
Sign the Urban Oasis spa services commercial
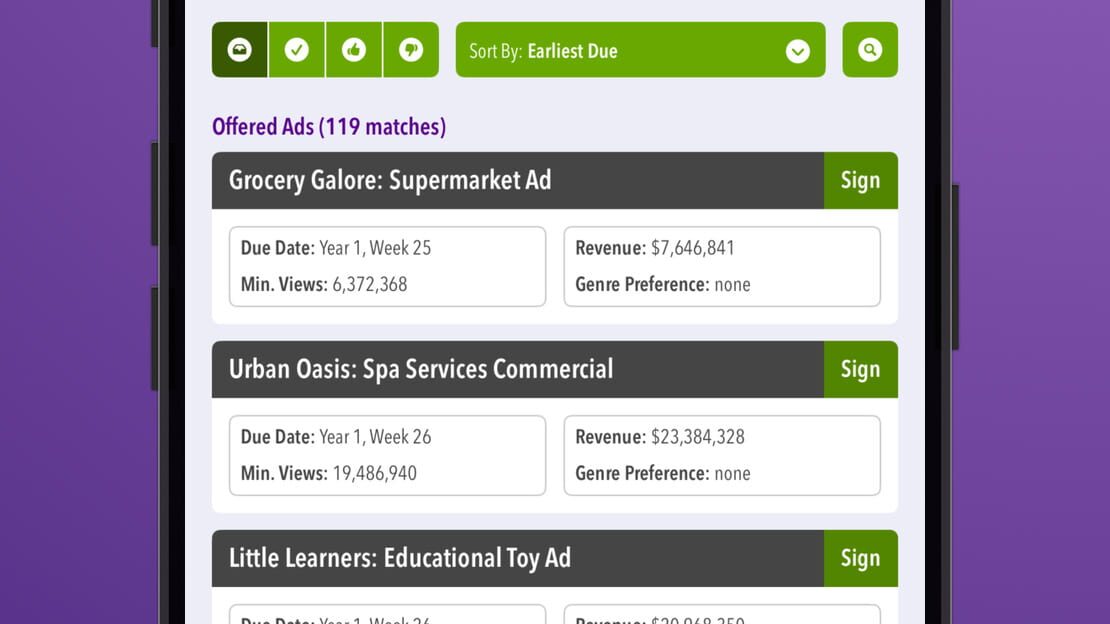[861, 370]
